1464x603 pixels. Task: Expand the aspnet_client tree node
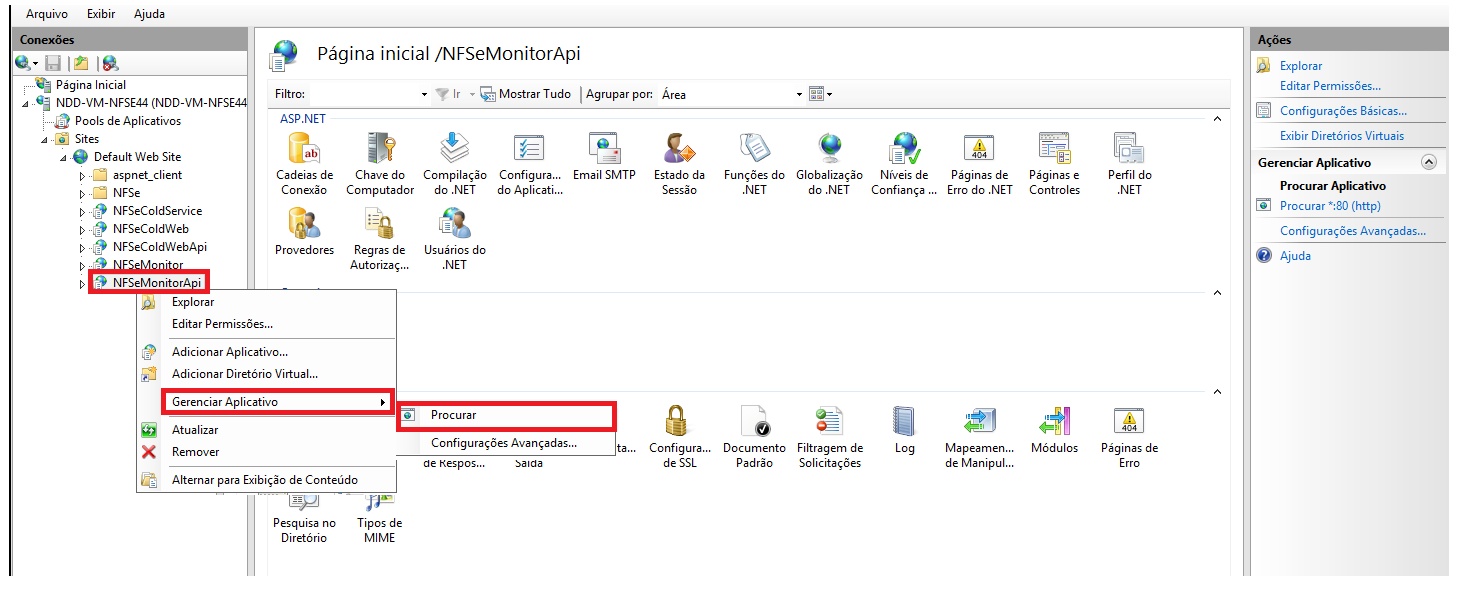pyautogui.click(x=82, y=175)
